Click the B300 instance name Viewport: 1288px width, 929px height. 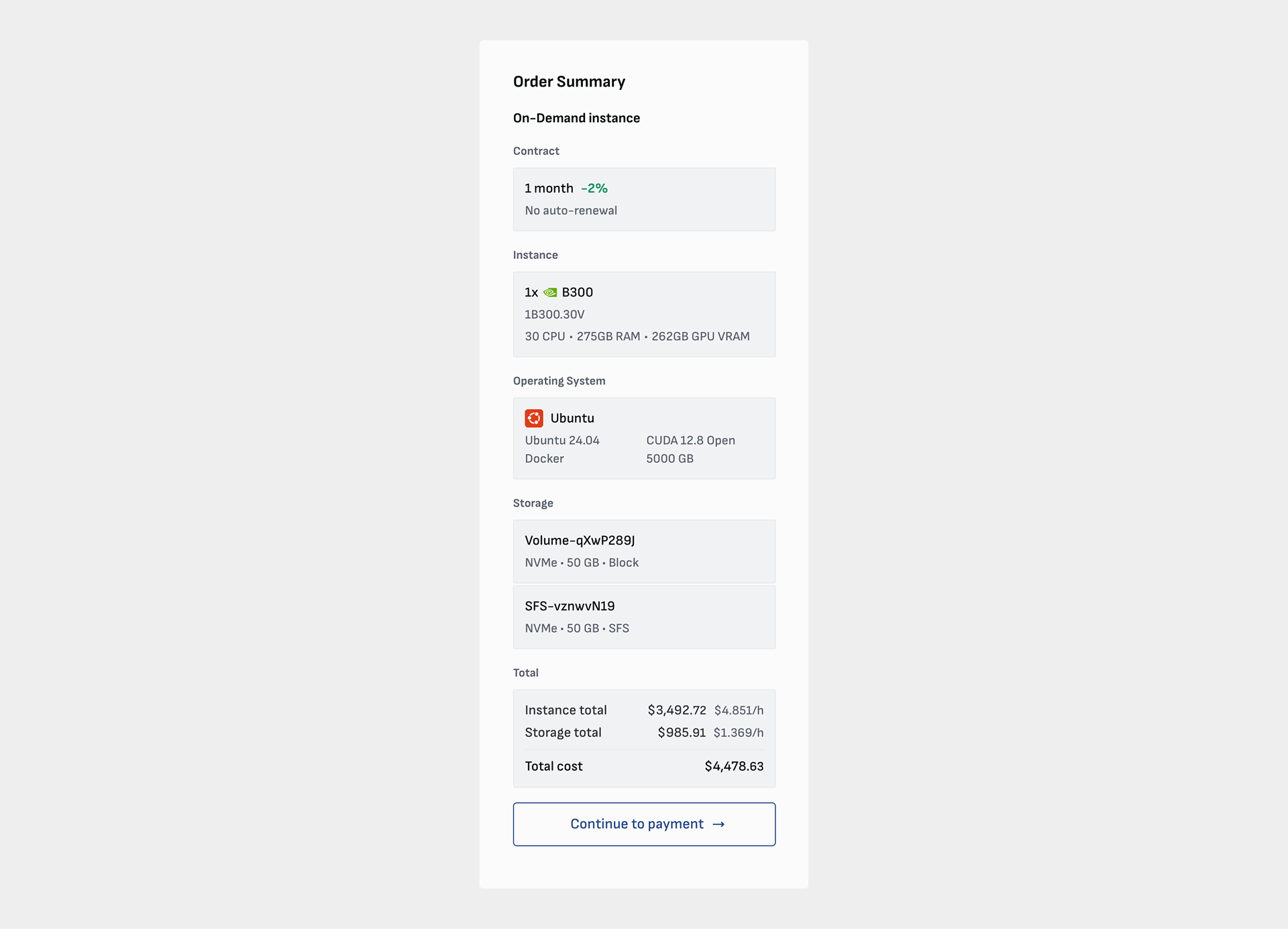[x=577, y=292]
